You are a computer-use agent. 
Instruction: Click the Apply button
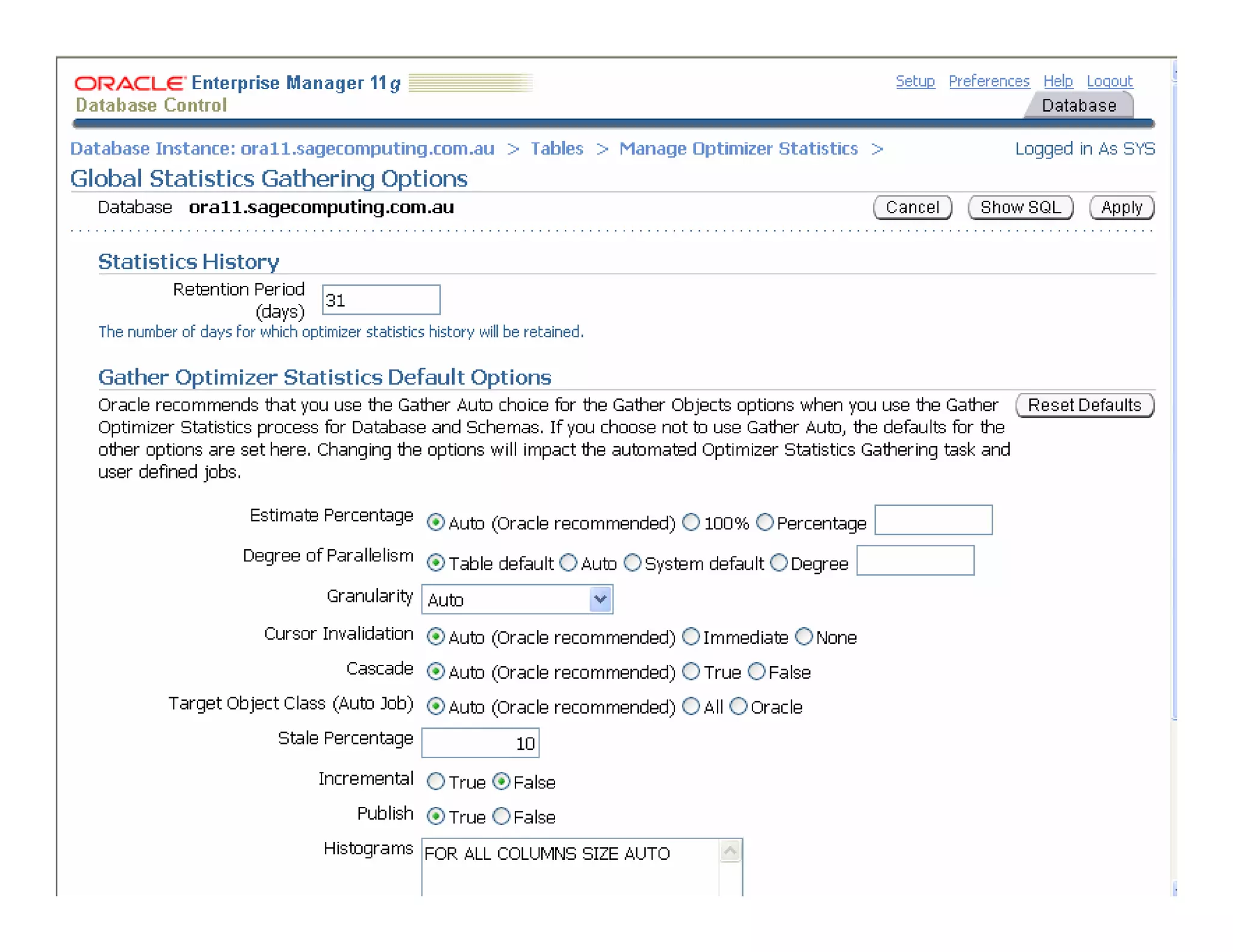point(1122,208)
